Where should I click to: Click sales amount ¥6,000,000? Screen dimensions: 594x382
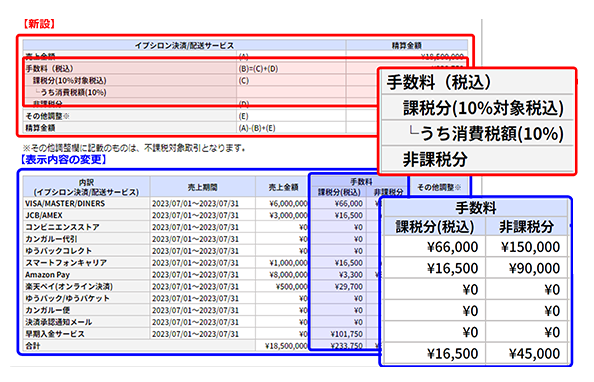pos(288,204)
